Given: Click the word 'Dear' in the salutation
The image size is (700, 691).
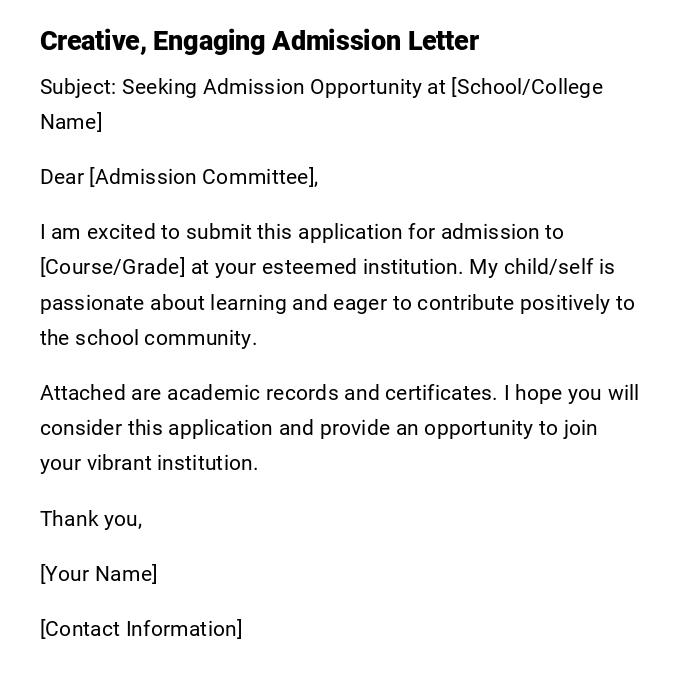Looking at the screenshot, I should pyautogui.click(x=61, y=177).
